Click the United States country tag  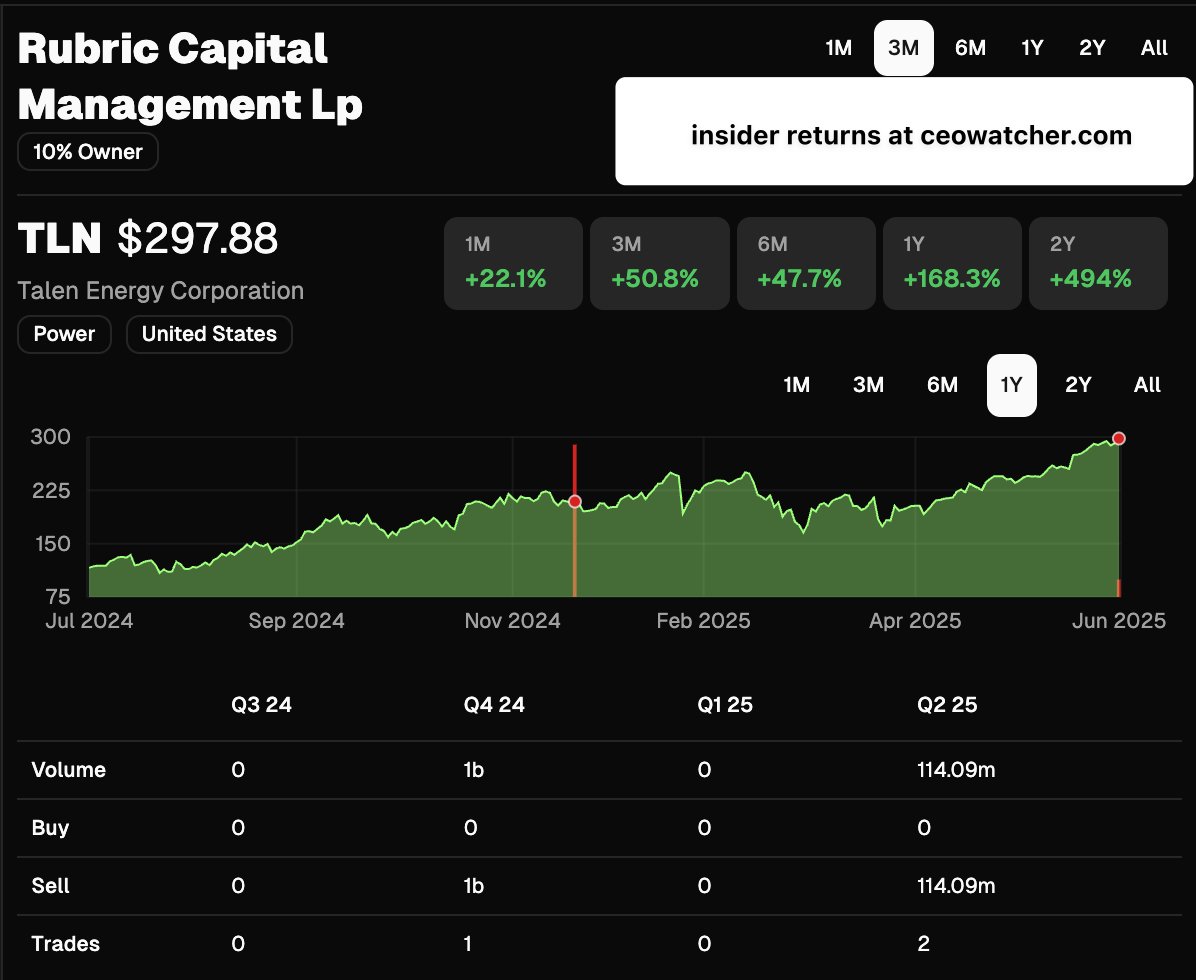point(209,334)
